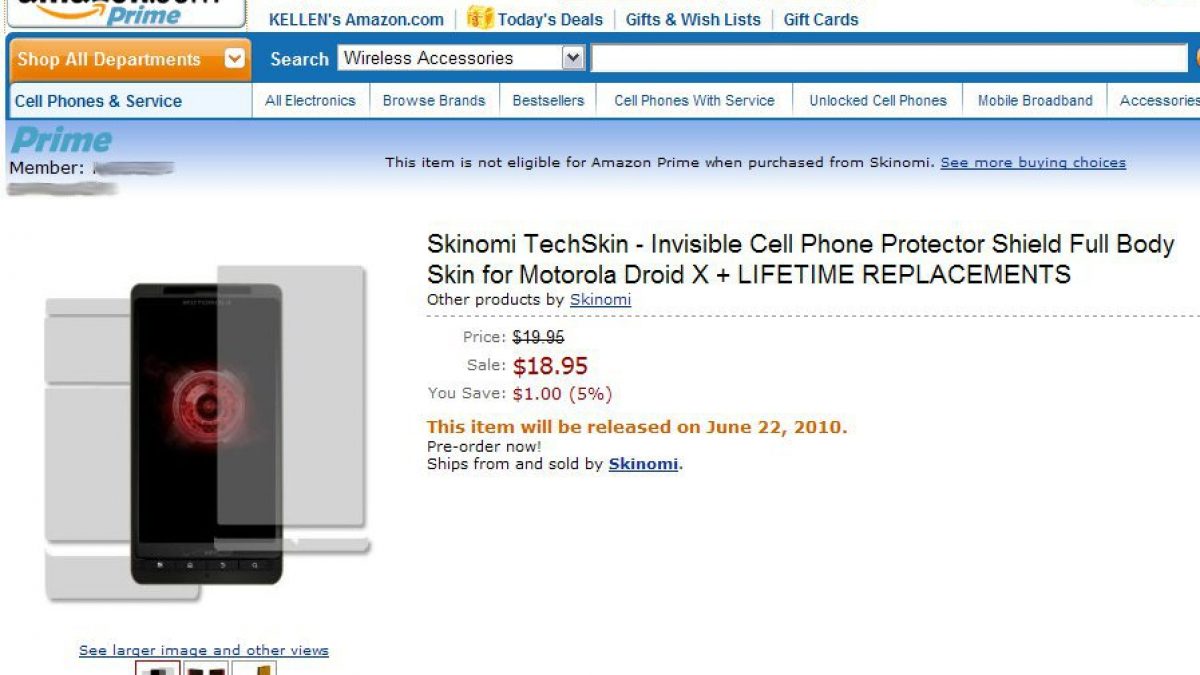This screenshot has width=1200, height=675.
Task: Click the blue Prime member logo
Action: (x=62, y=140)
